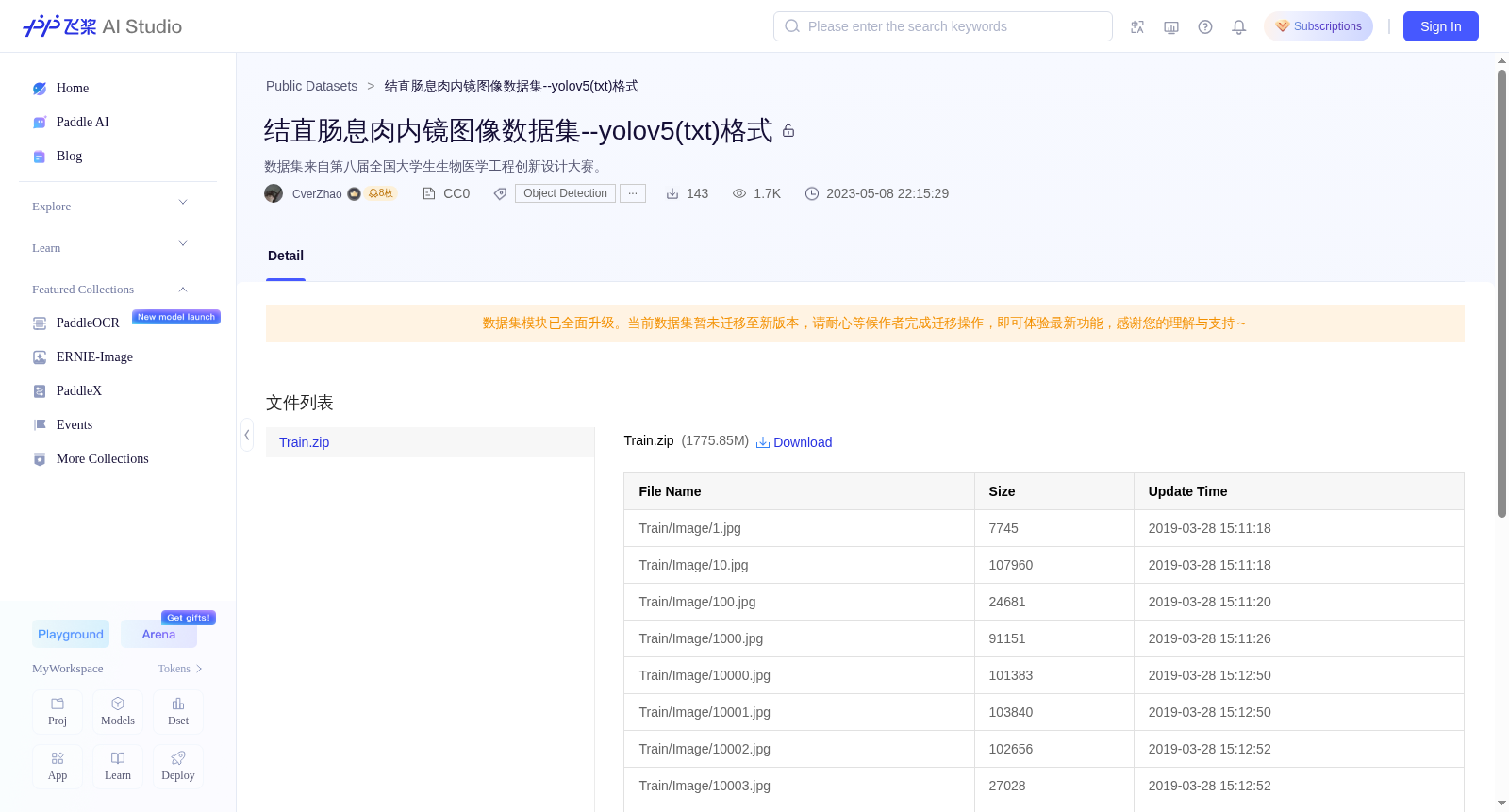Click the download count icon
Screen dimensions: 1509x812
(x=672, y=193)
